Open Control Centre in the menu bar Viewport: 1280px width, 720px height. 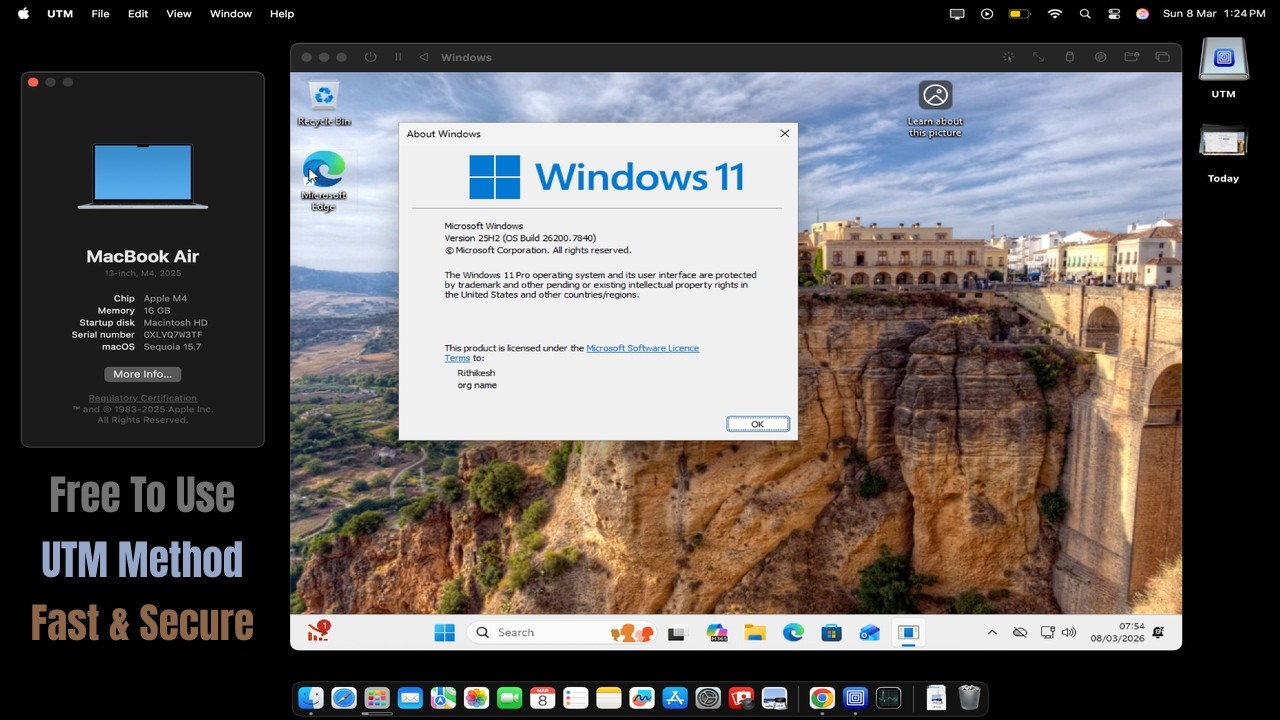tap(1114, 14)
